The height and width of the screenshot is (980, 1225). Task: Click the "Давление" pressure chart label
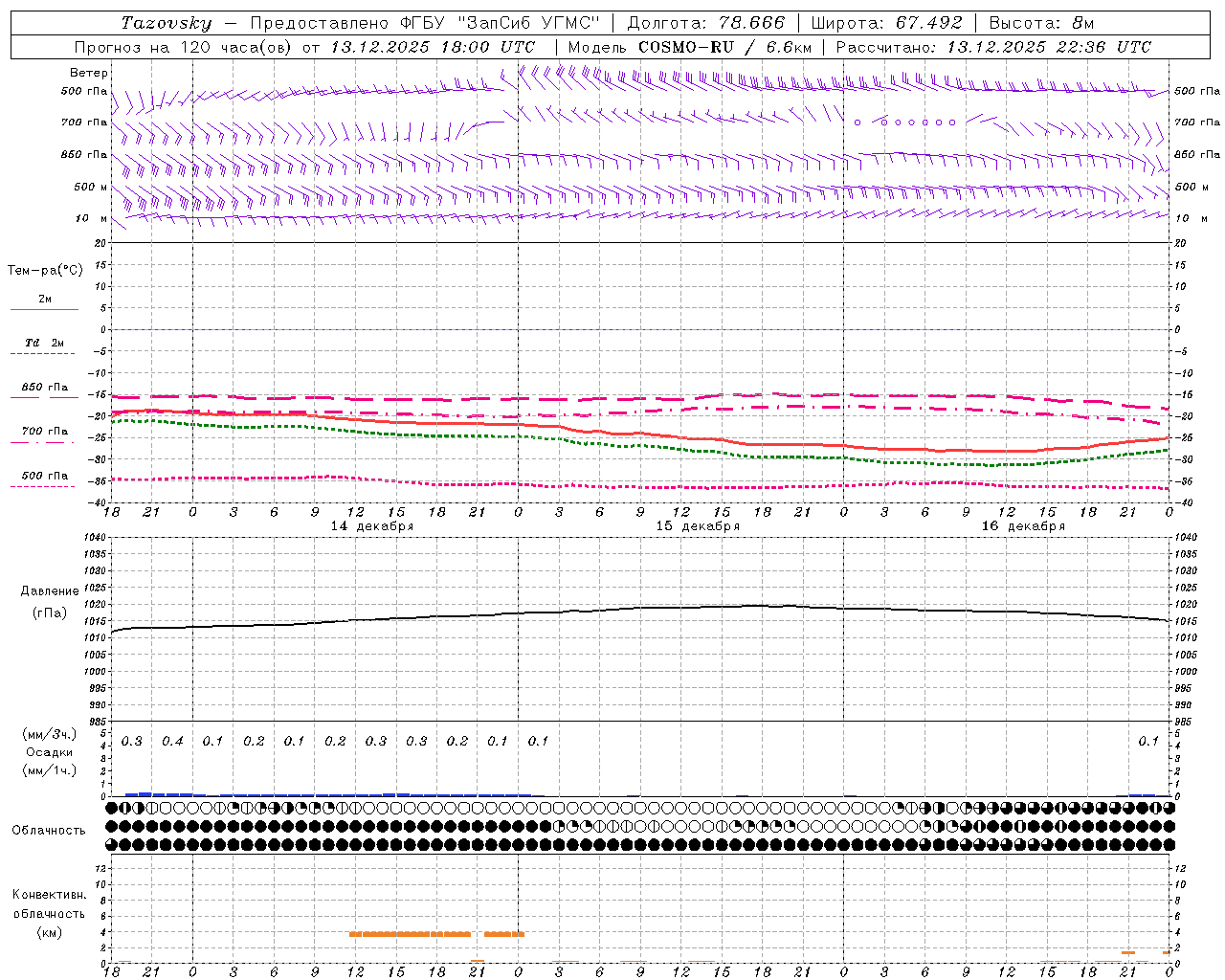pos(50,591)
